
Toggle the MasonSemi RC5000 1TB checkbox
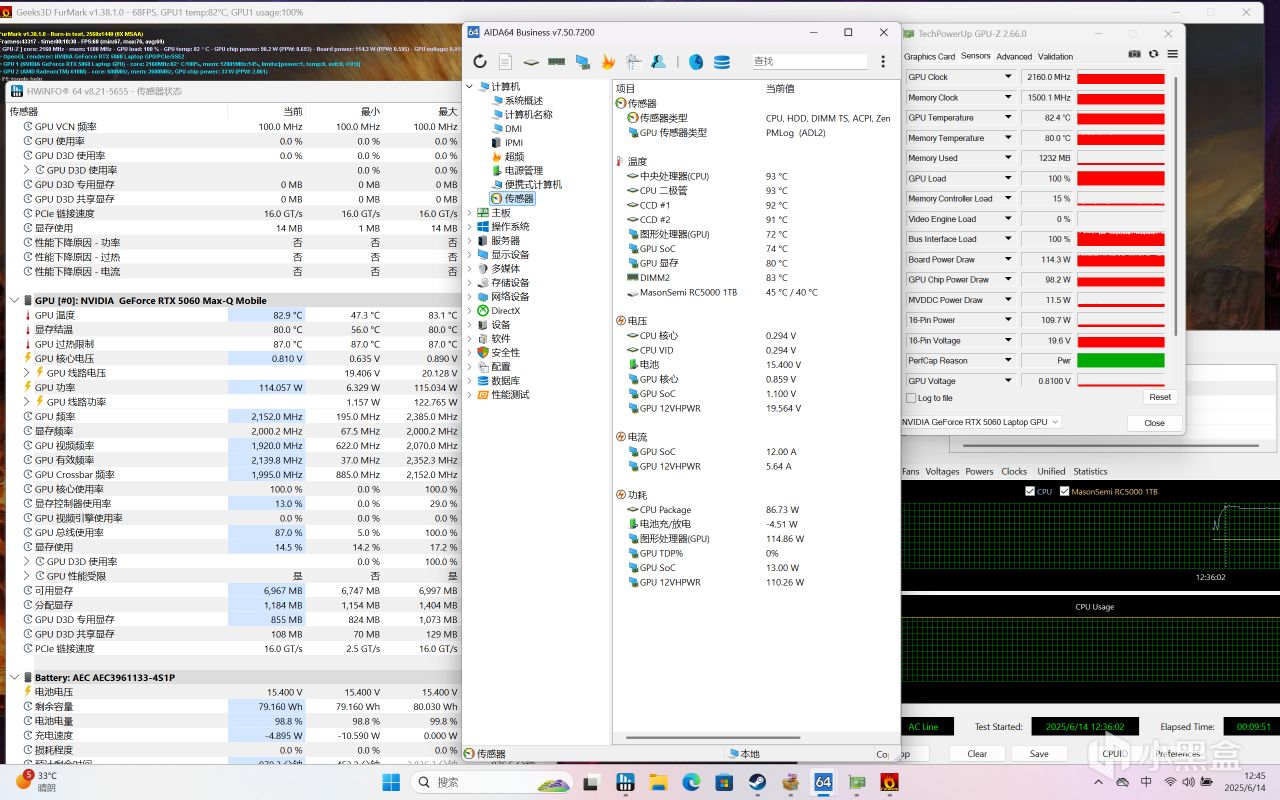[x=1064, y=491]
